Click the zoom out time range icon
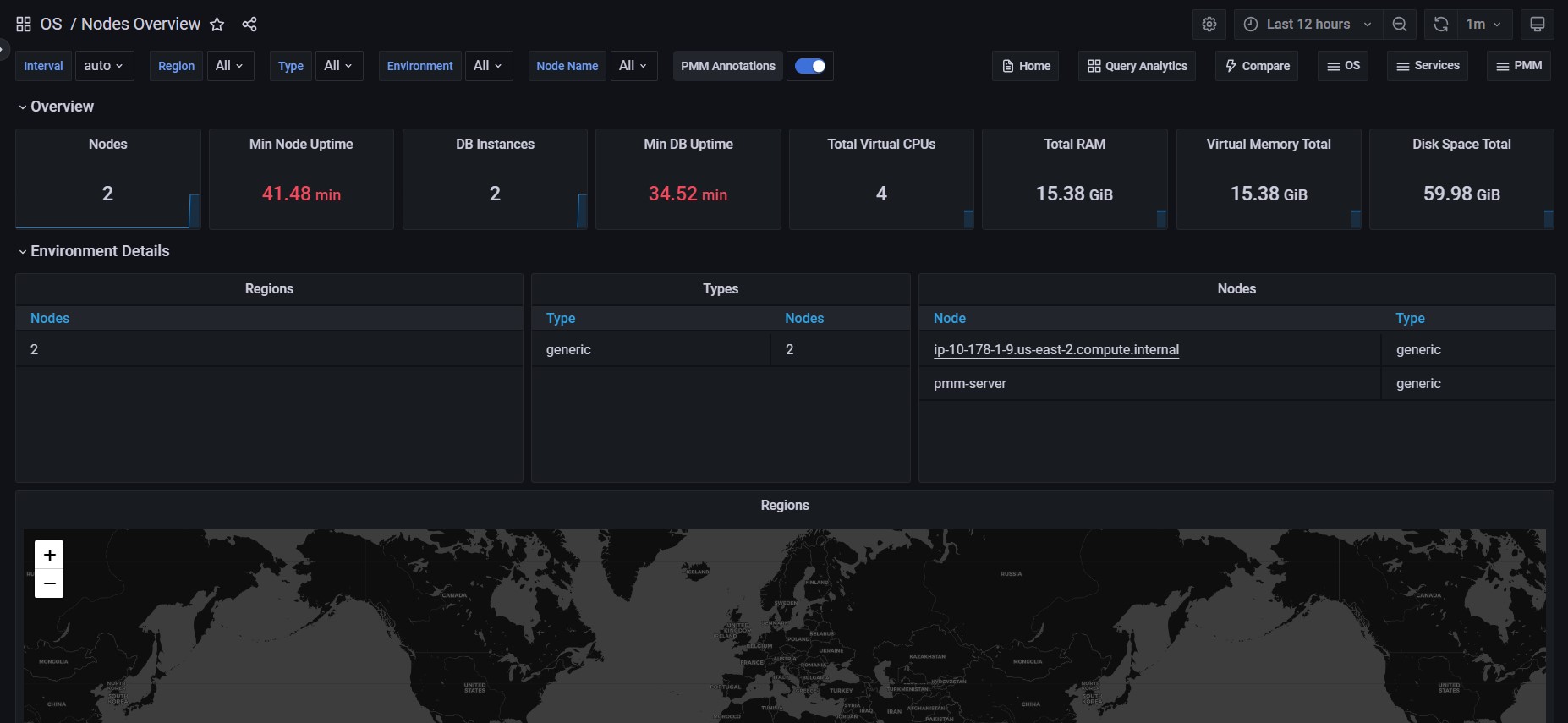The height and width of the screenshot is (723, 1568). (1400, 25)
